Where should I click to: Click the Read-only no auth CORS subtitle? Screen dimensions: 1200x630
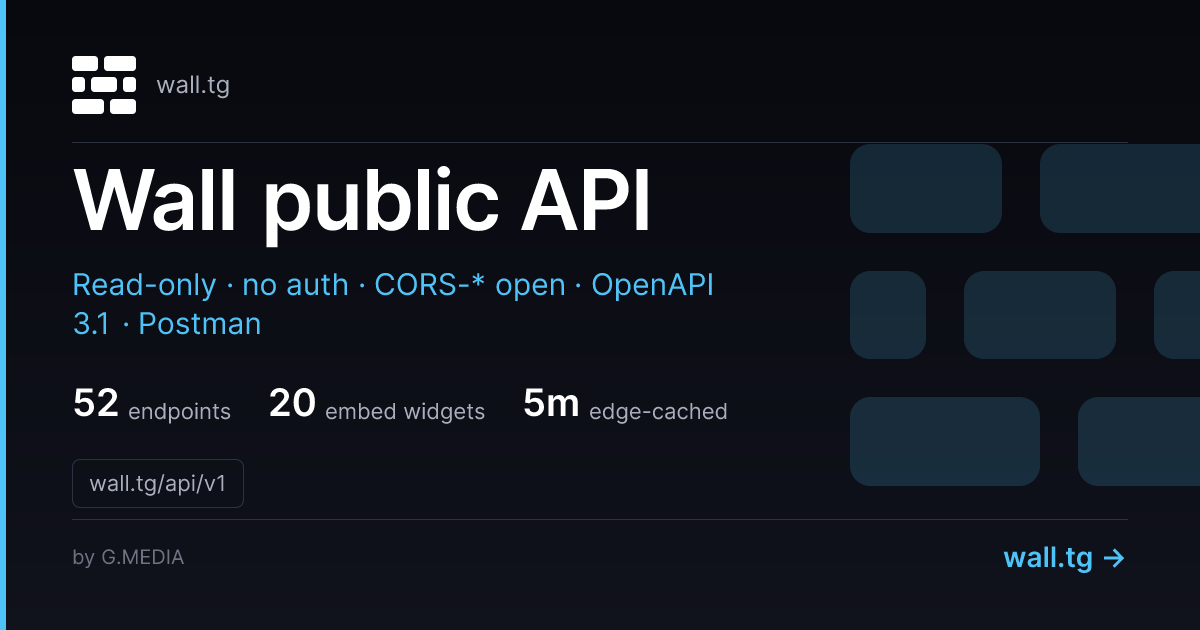pos(393,304)
